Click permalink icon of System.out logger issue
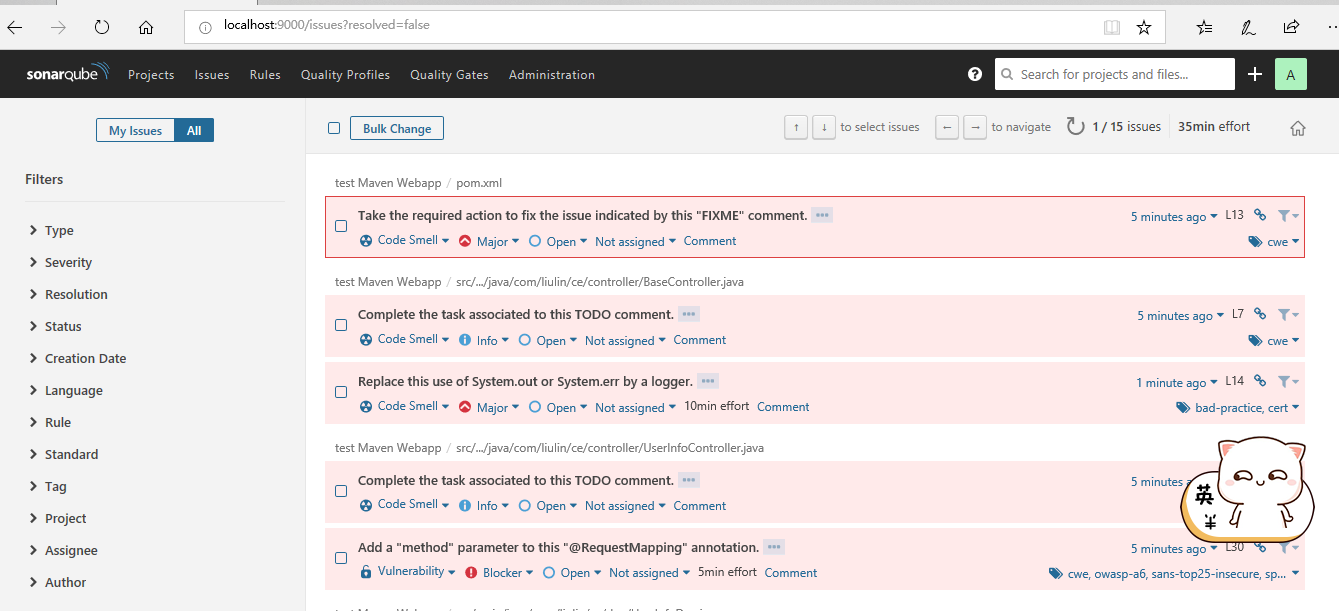The image size is (1339, 611). coord(1260,381)
